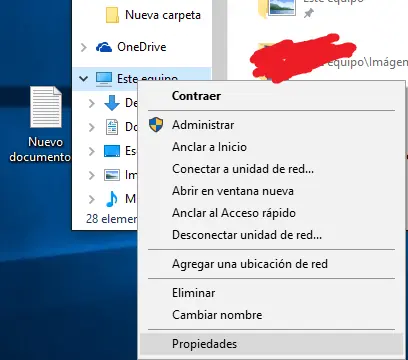408x360 pixels.
Task: Select OneDrive in the navigation tree
Action: pyautogui.click(x=142, y=47)
